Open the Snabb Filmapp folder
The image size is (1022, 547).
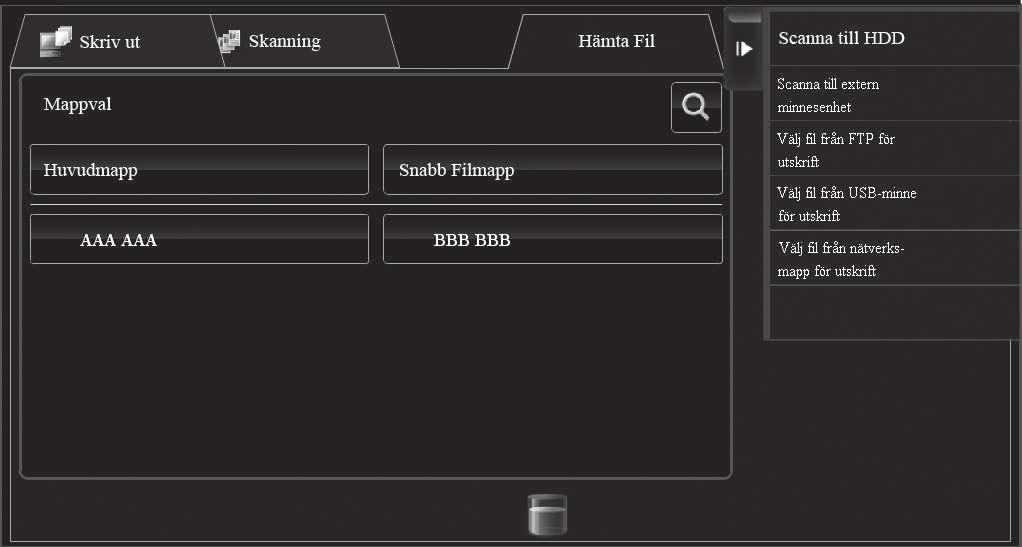coord(553,170)
